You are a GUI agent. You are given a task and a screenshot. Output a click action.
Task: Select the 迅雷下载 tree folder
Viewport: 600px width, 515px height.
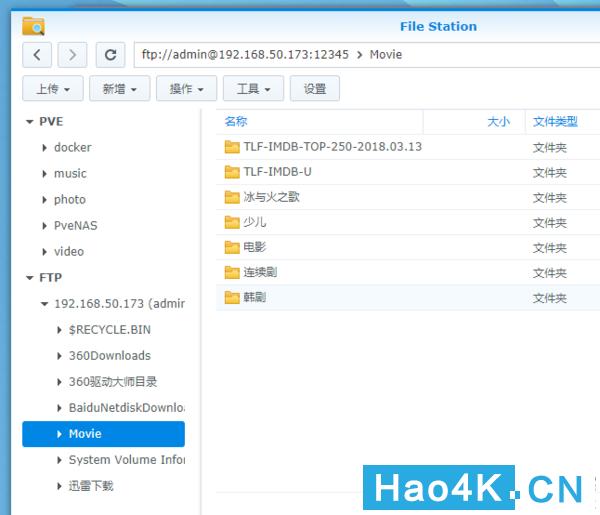91,486
